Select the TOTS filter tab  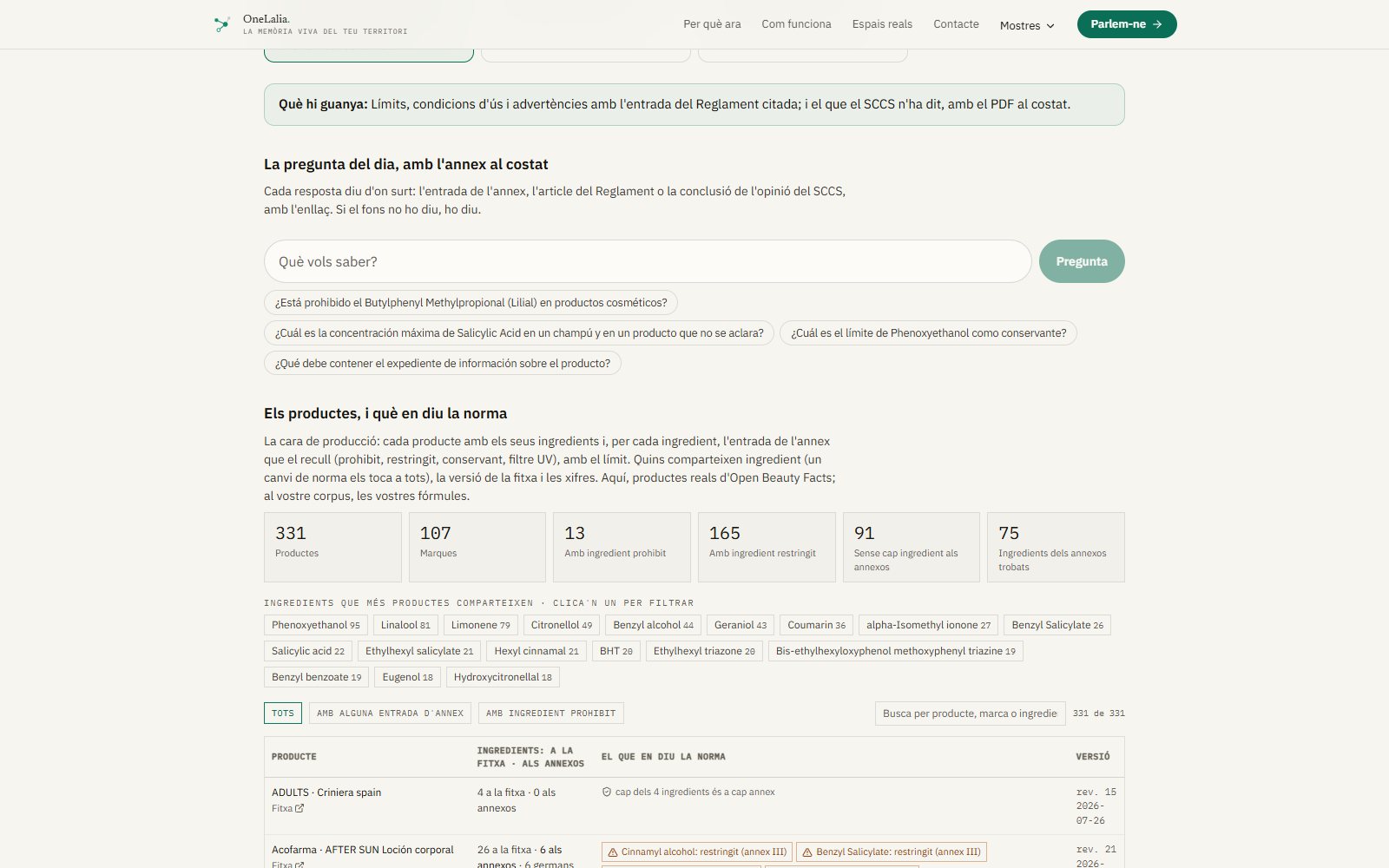(283, 713)
